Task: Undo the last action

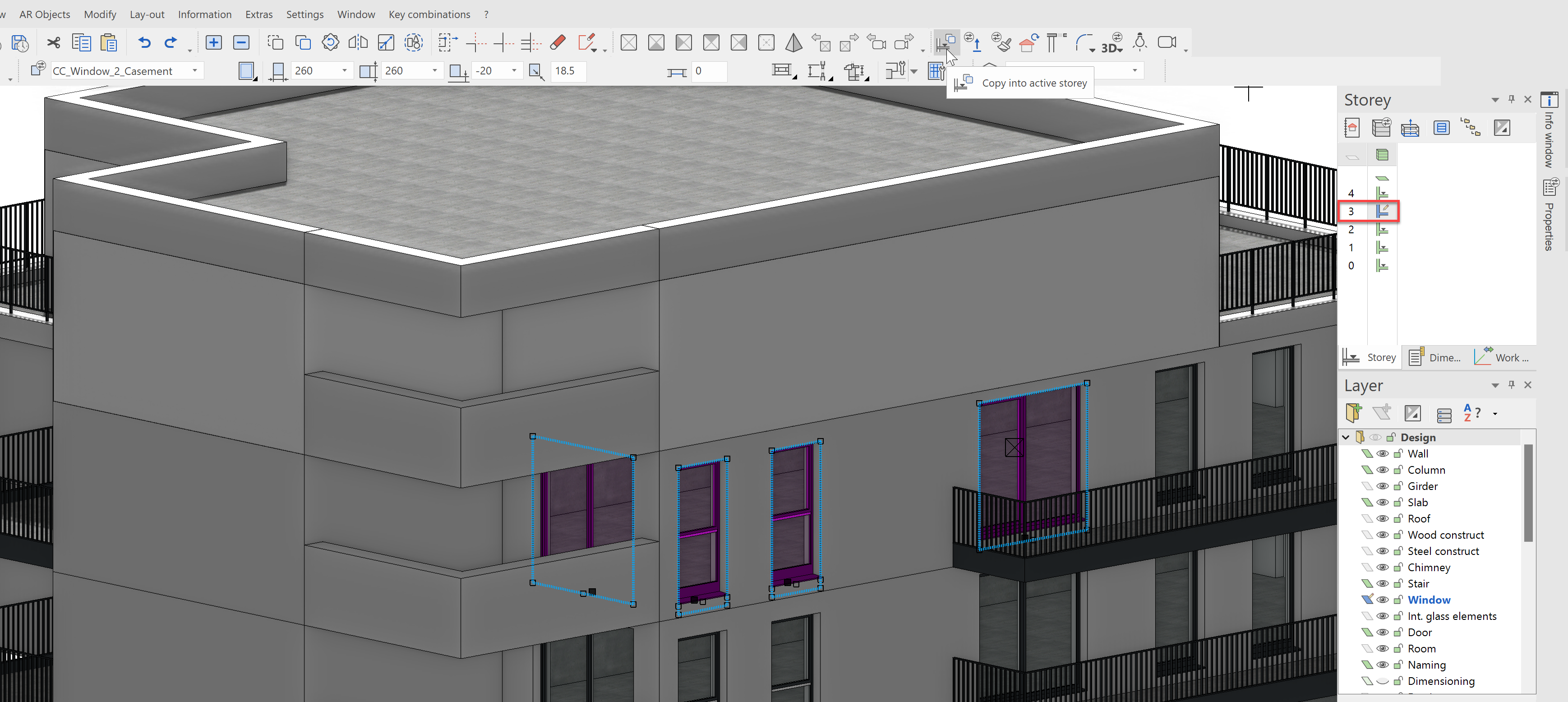Action: pyautogui.click(x=144, y=42)
